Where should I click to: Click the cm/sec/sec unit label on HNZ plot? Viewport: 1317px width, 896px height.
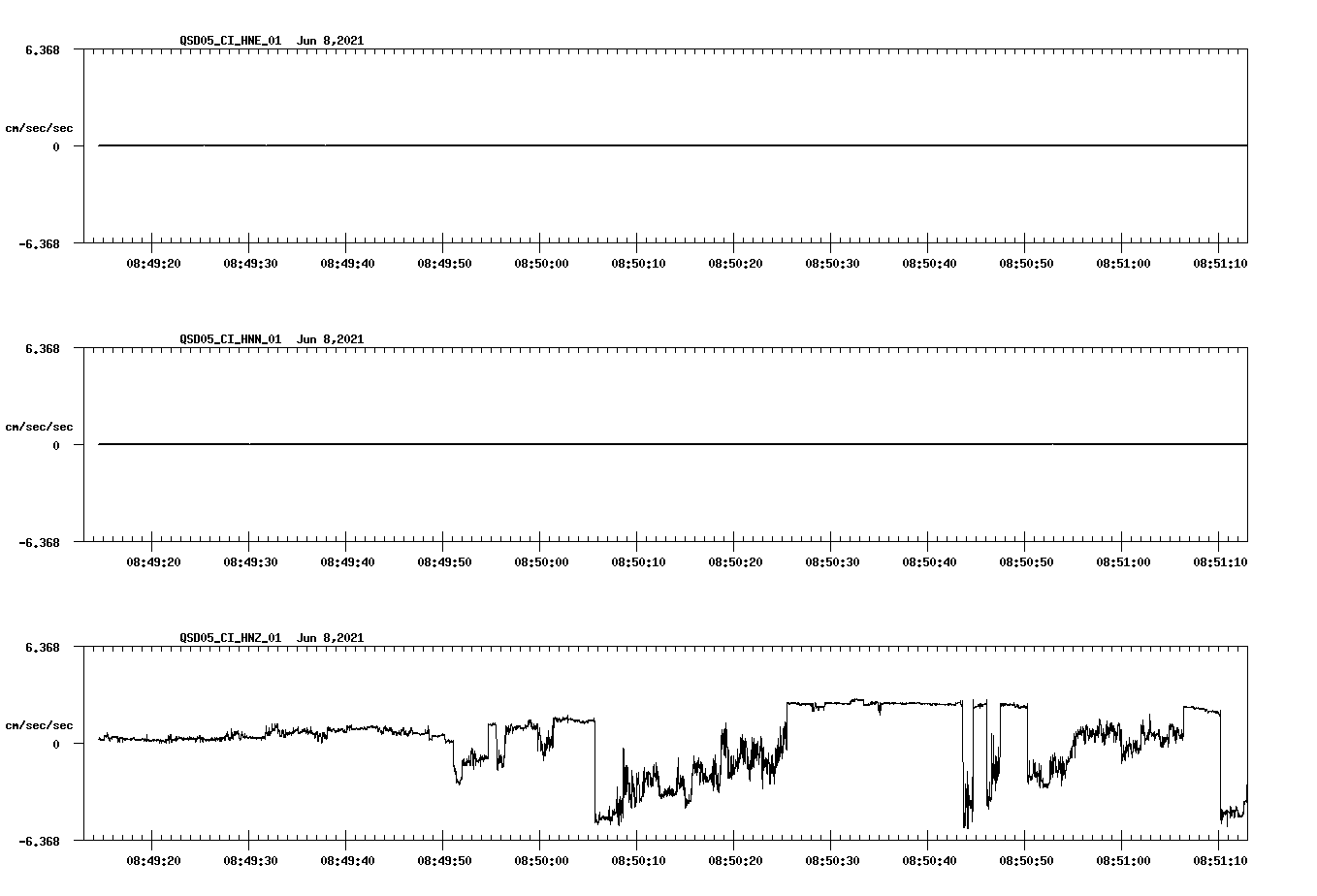(39, 725)
